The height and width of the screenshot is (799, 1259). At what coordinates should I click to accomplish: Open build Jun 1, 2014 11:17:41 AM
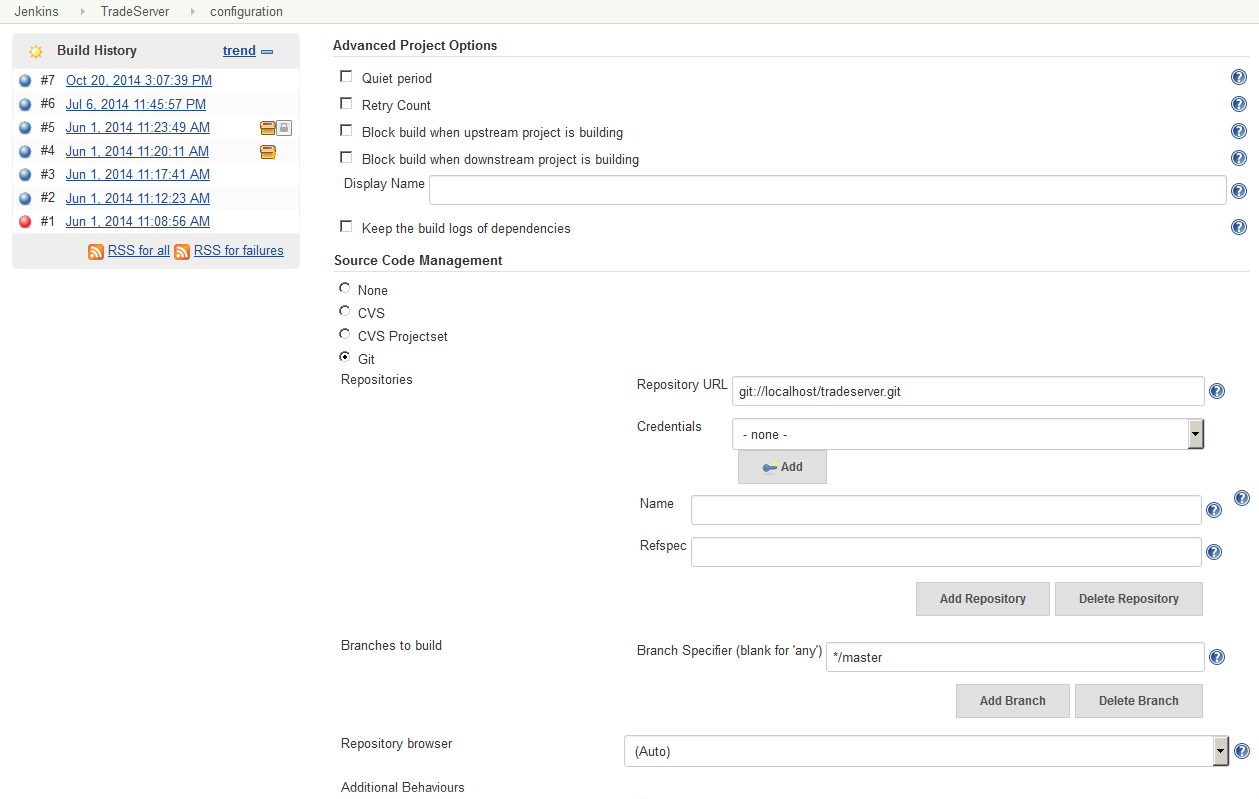click(x=138, y=174)
